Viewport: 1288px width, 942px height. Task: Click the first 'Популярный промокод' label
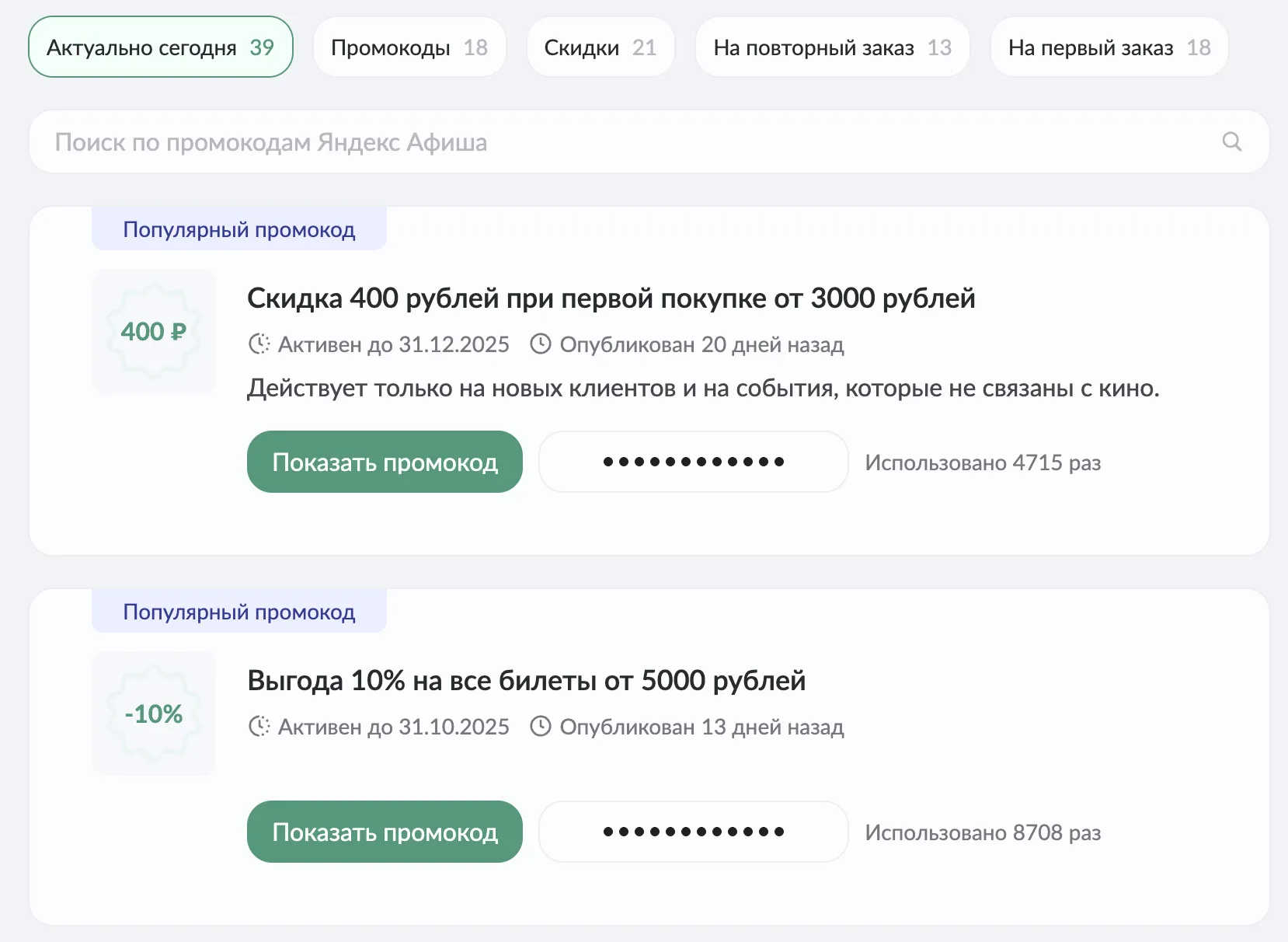tap(239, 230)
